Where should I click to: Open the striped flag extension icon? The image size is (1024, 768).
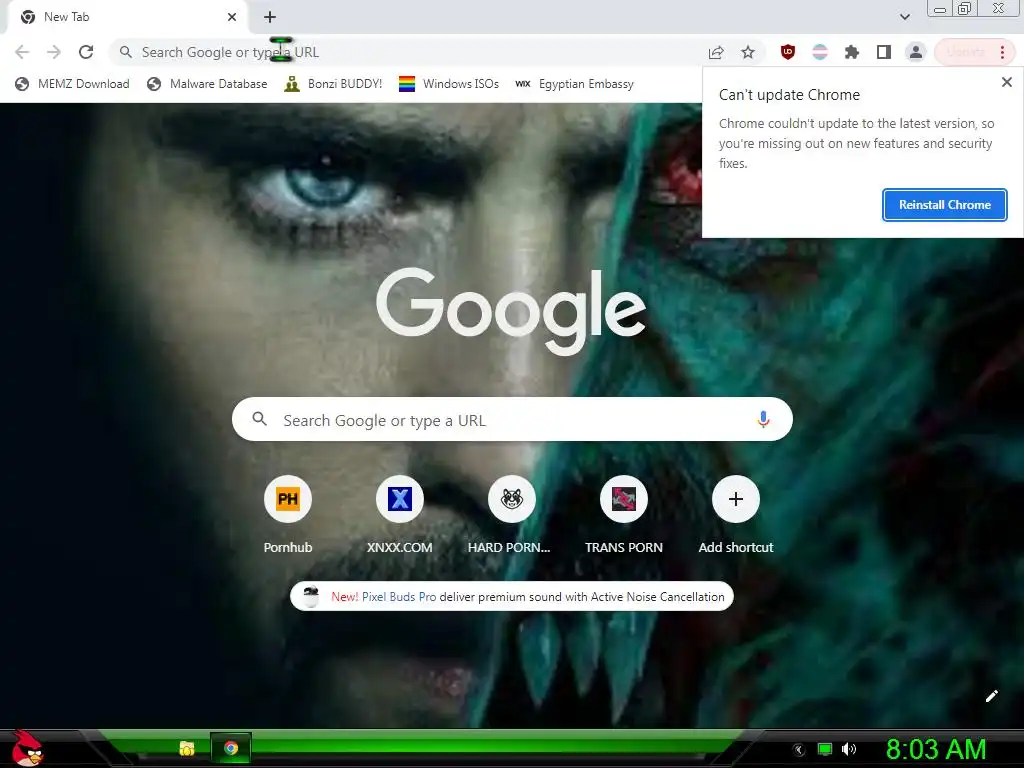tap(820, 52)
